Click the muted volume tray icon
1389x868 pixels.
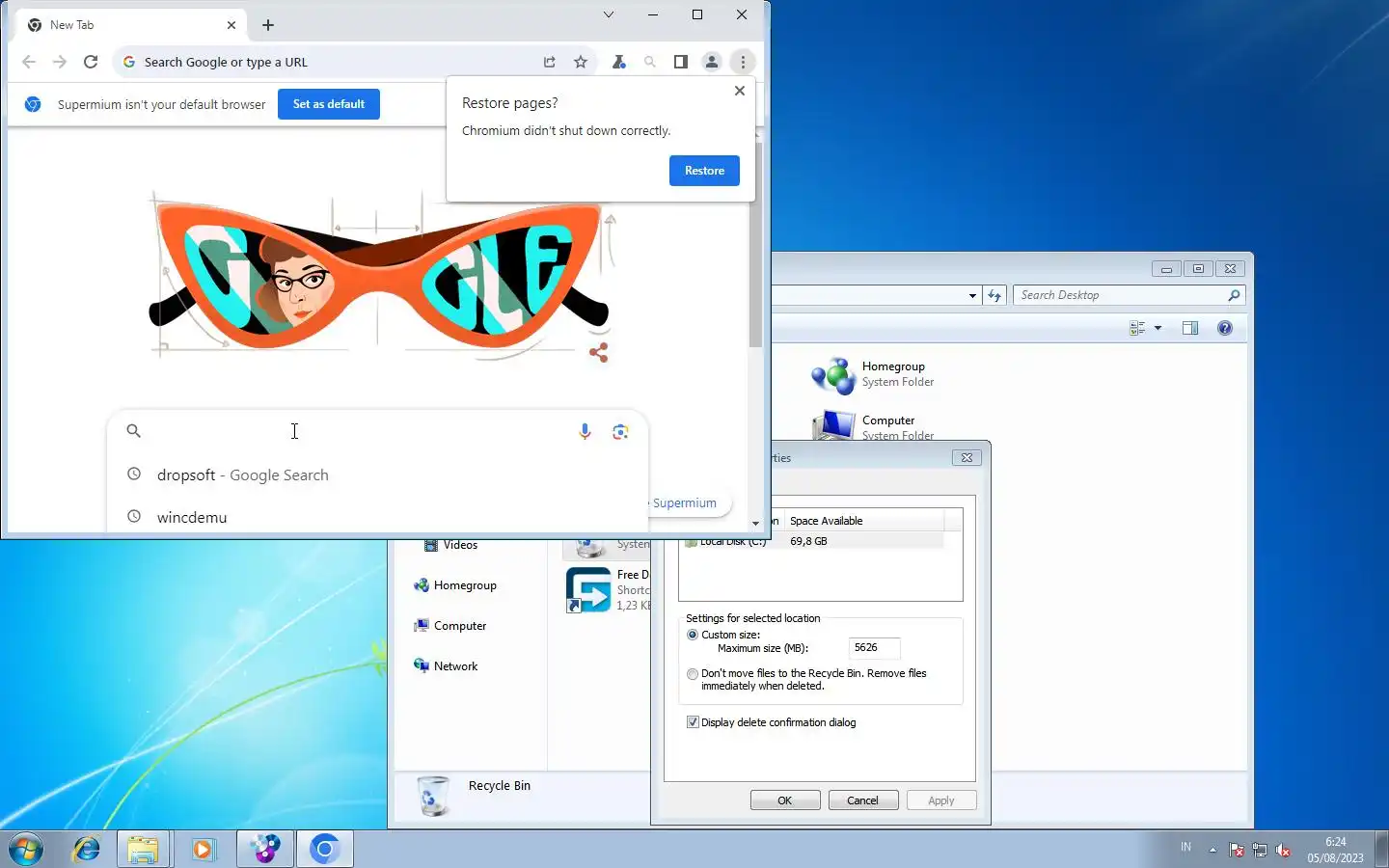1283,850
